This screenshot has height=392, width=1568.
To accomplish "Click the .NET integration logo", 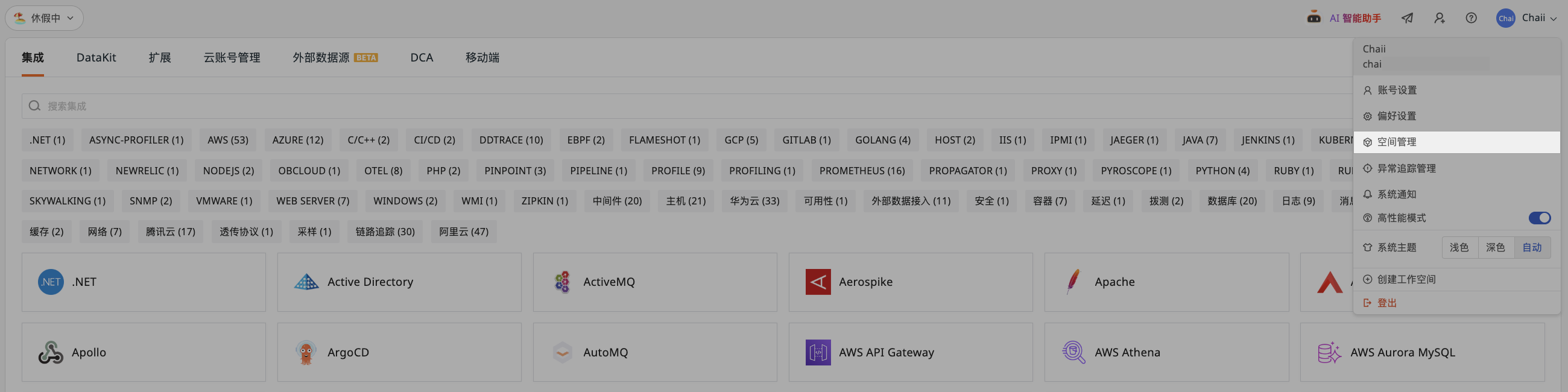I will pos(51,282).
